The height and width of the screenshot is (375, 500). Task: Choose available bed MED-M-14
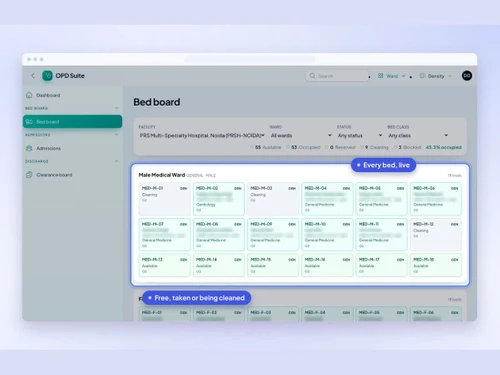pyautogui.click(x=219, y=265)
